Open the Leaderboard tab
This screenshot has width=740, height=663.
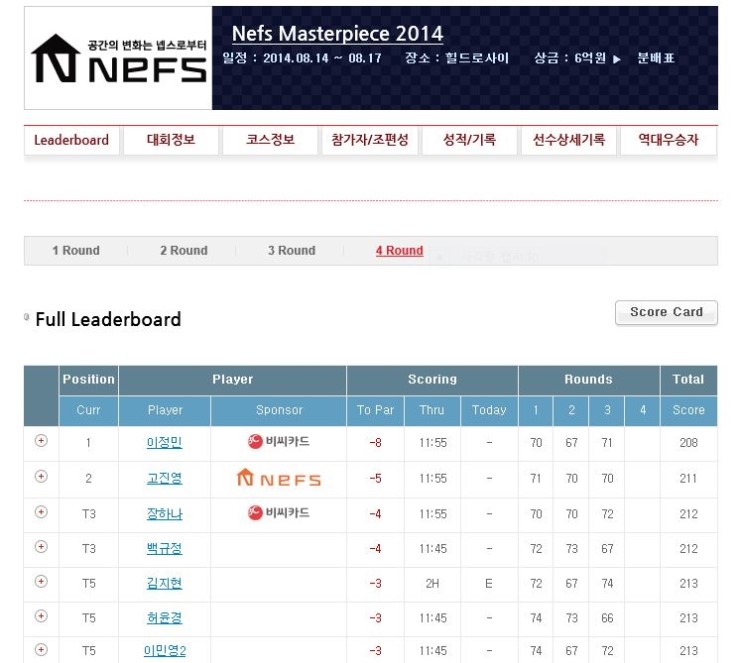(x=71, y=140)
